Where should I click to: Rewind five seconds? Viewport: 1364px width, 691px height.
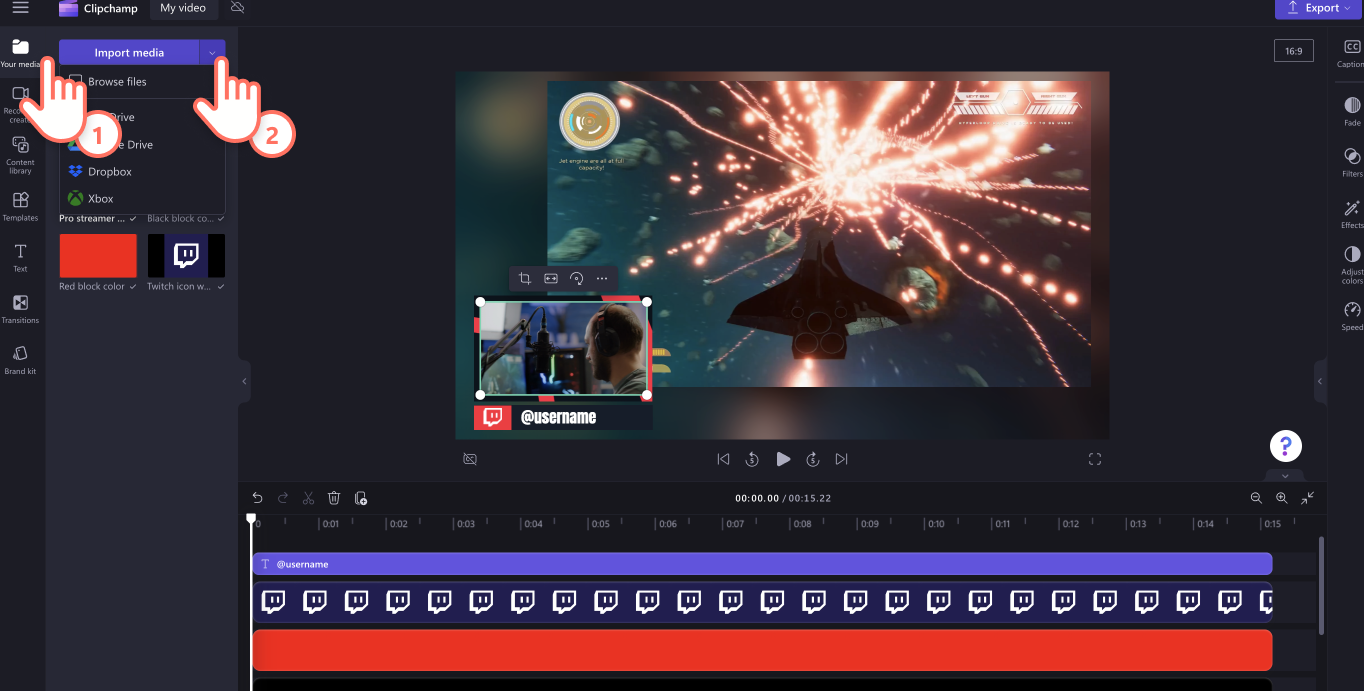pyautogui.click(x=752, y=459)
